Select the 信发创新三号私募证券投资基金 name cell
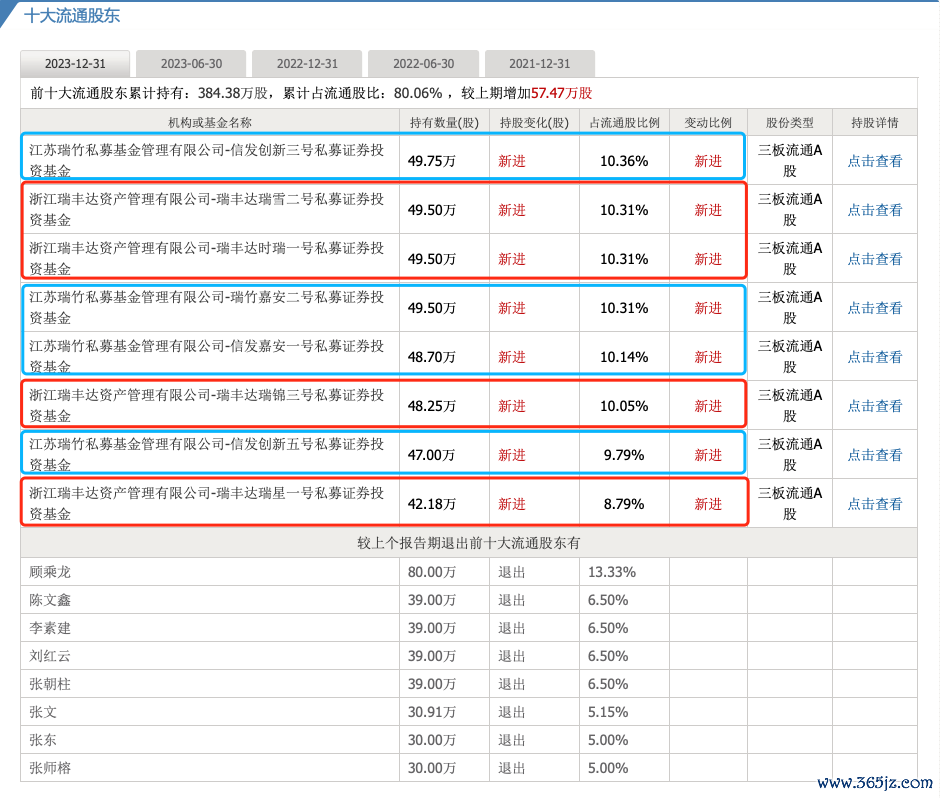The image size is (940, 798). (x=210, y=160)
